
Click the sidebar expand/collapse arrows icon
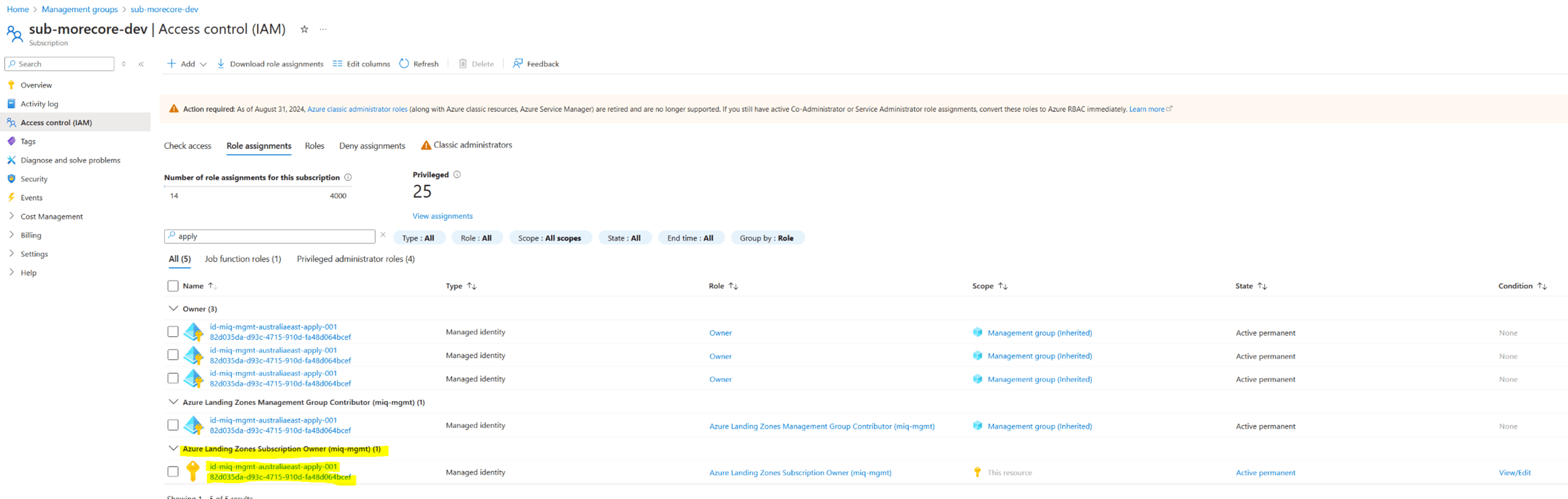tap(124, 64)
